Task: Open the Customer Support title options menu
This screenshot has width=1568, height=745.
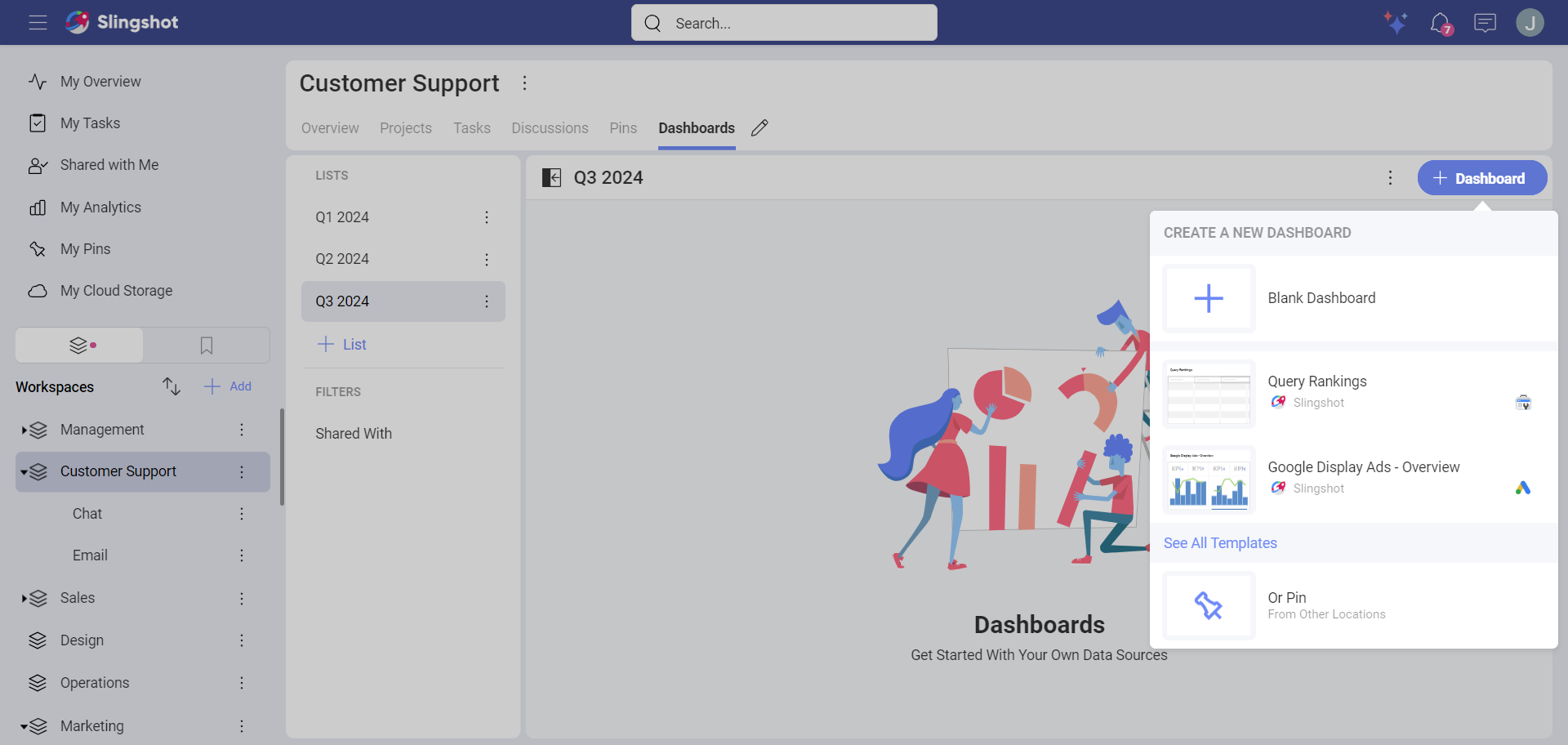Action: pos(525,83)
